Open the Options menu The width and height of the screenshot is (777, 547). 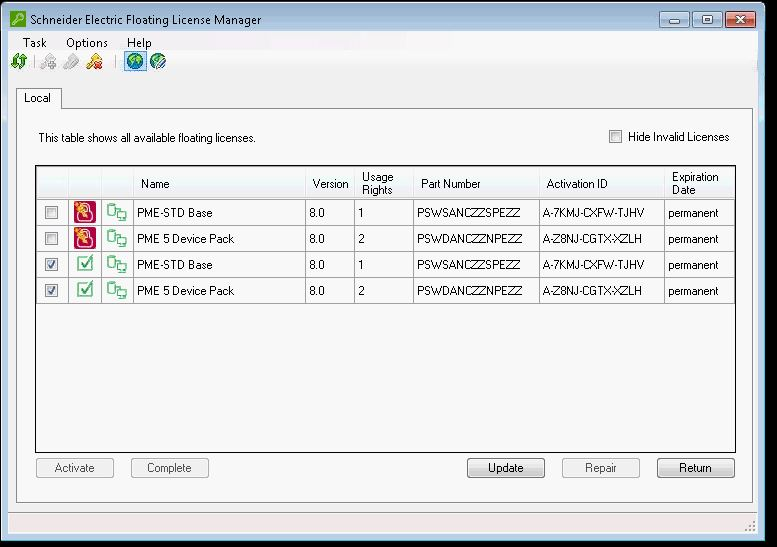tap(87, 43)
